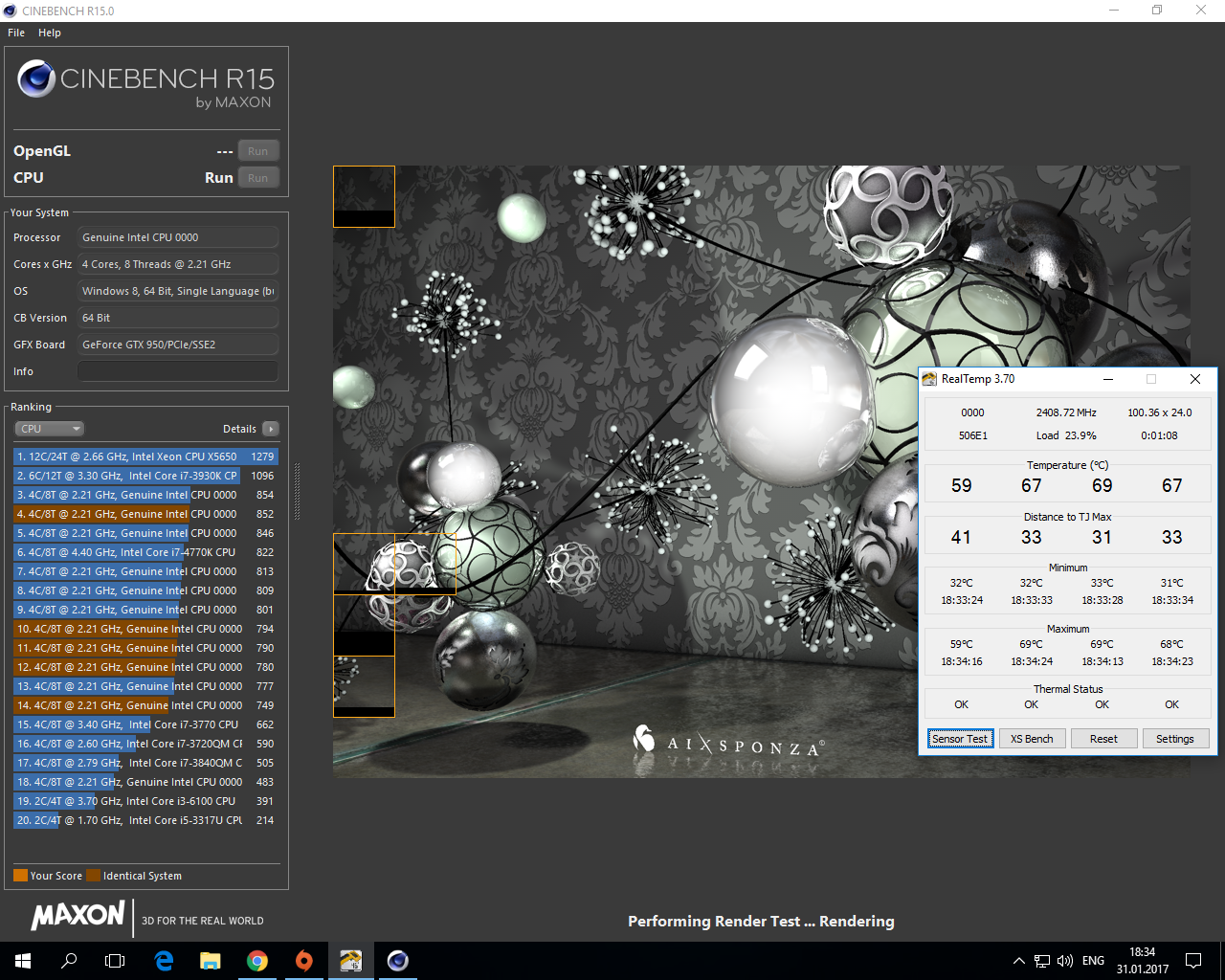This screenshot has height=980, width=1225.
Task: Open the CPU ranking dropdown
Action: (50, 429)
